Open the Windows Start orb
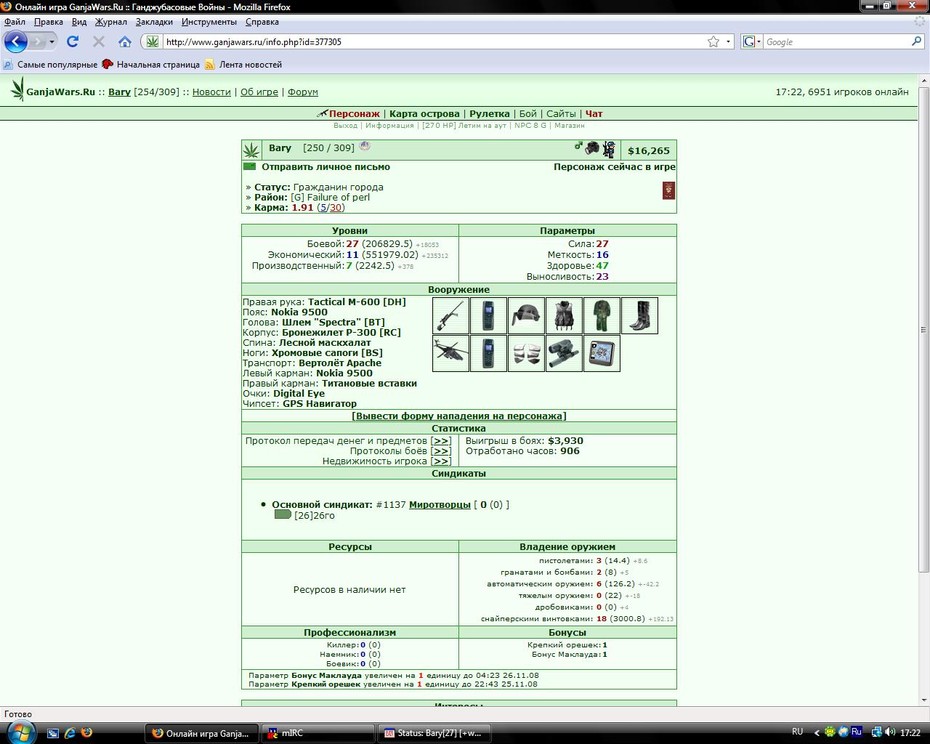Viewport: 930px width, 744px height. coord(19,732)
